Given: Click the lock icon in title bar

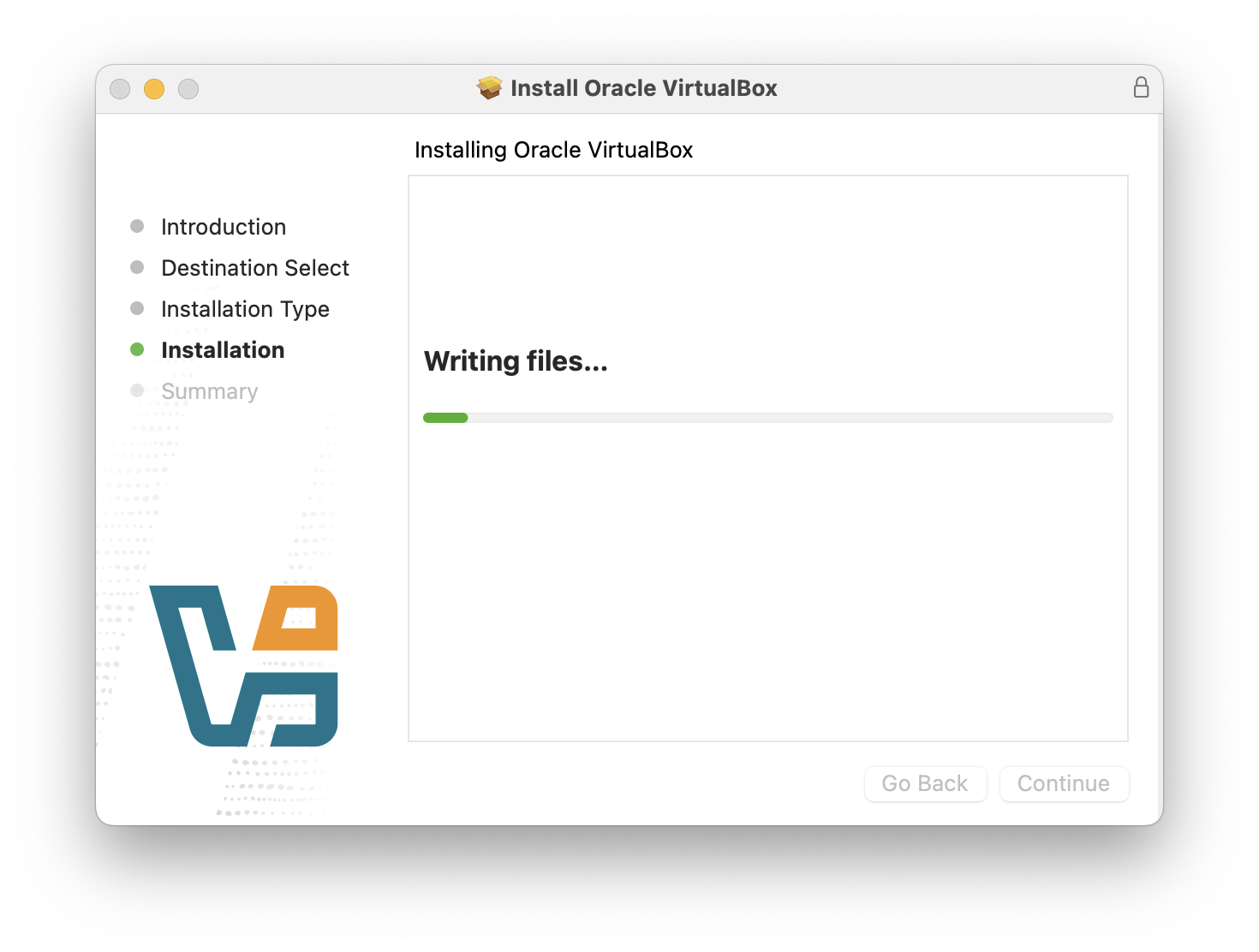Looking at the screenshot, I should tap(1141, 87).
